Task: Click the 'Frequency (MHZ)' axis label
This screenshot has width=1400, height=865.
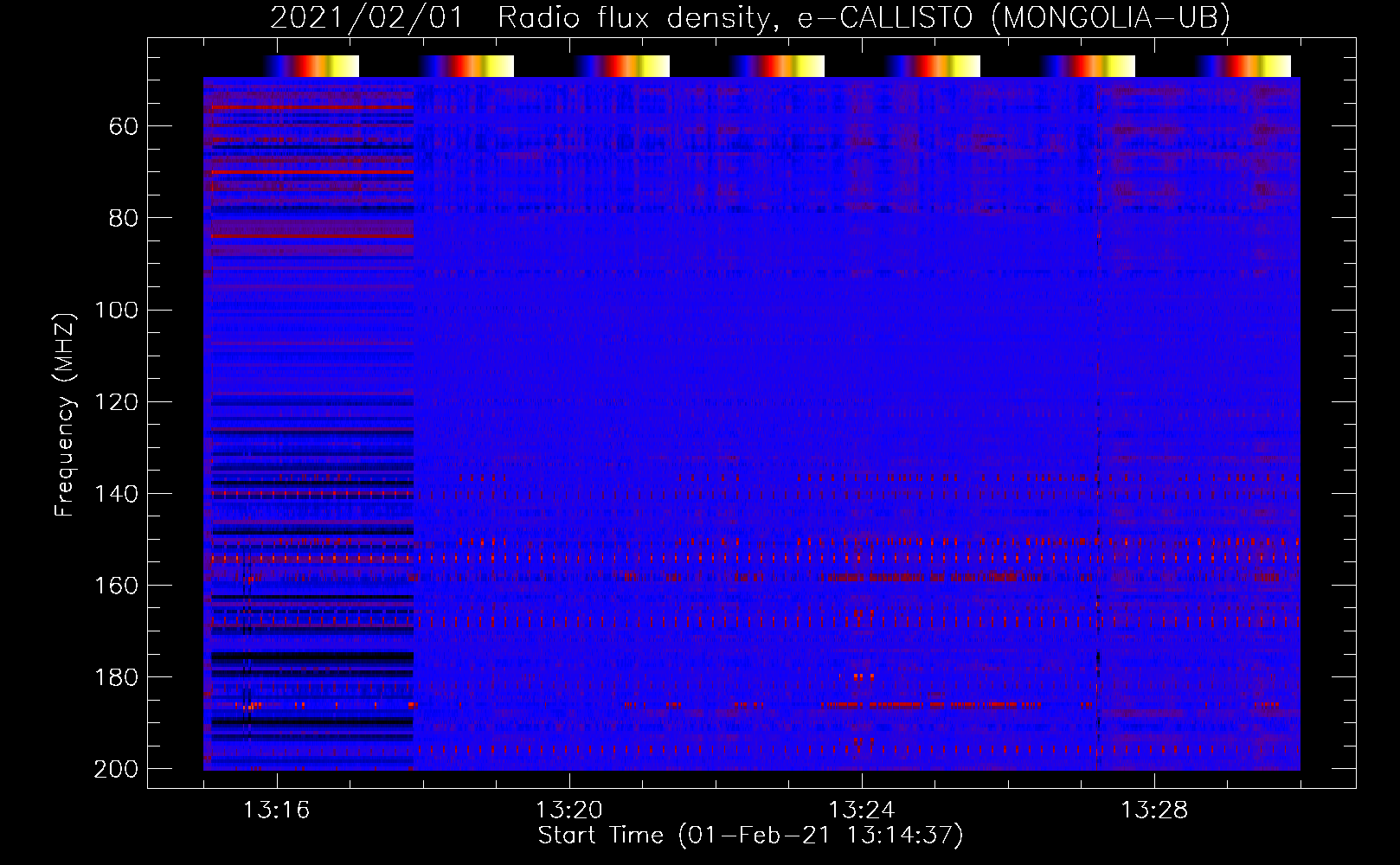Action: click(x=65, y=414)
